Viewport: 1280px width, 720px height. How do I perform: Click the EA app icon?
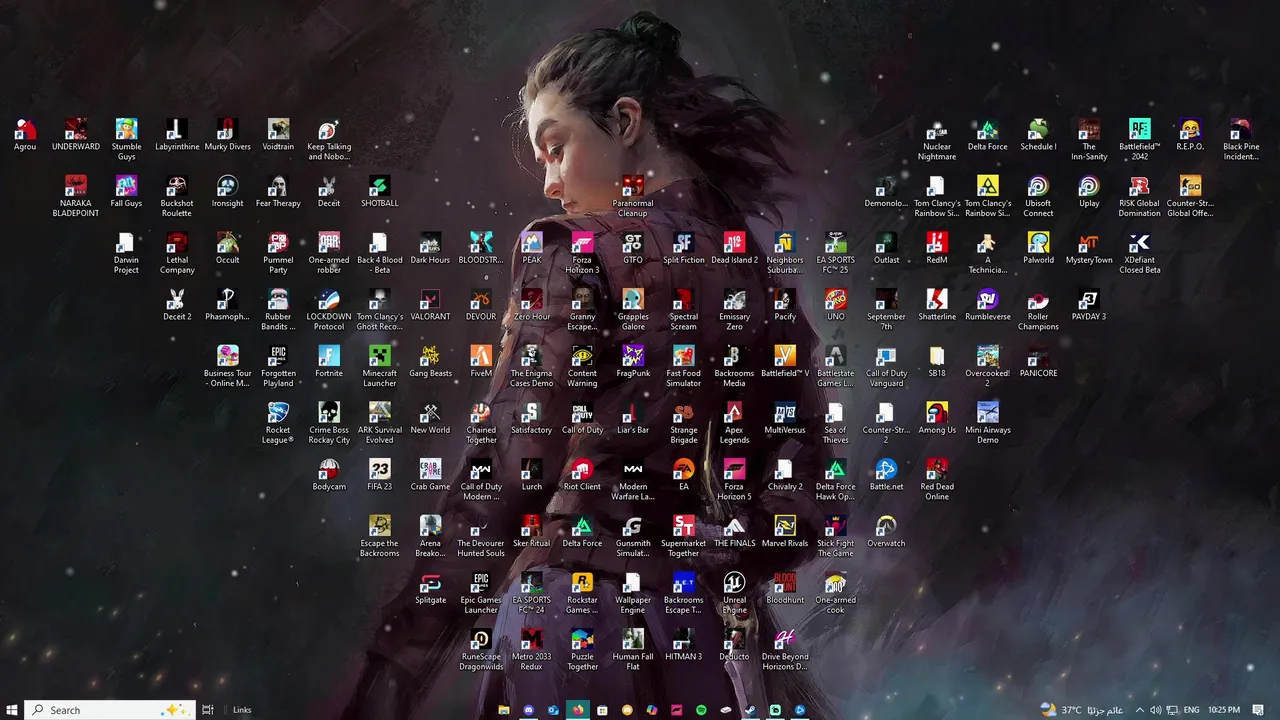[x=684, y=476]
